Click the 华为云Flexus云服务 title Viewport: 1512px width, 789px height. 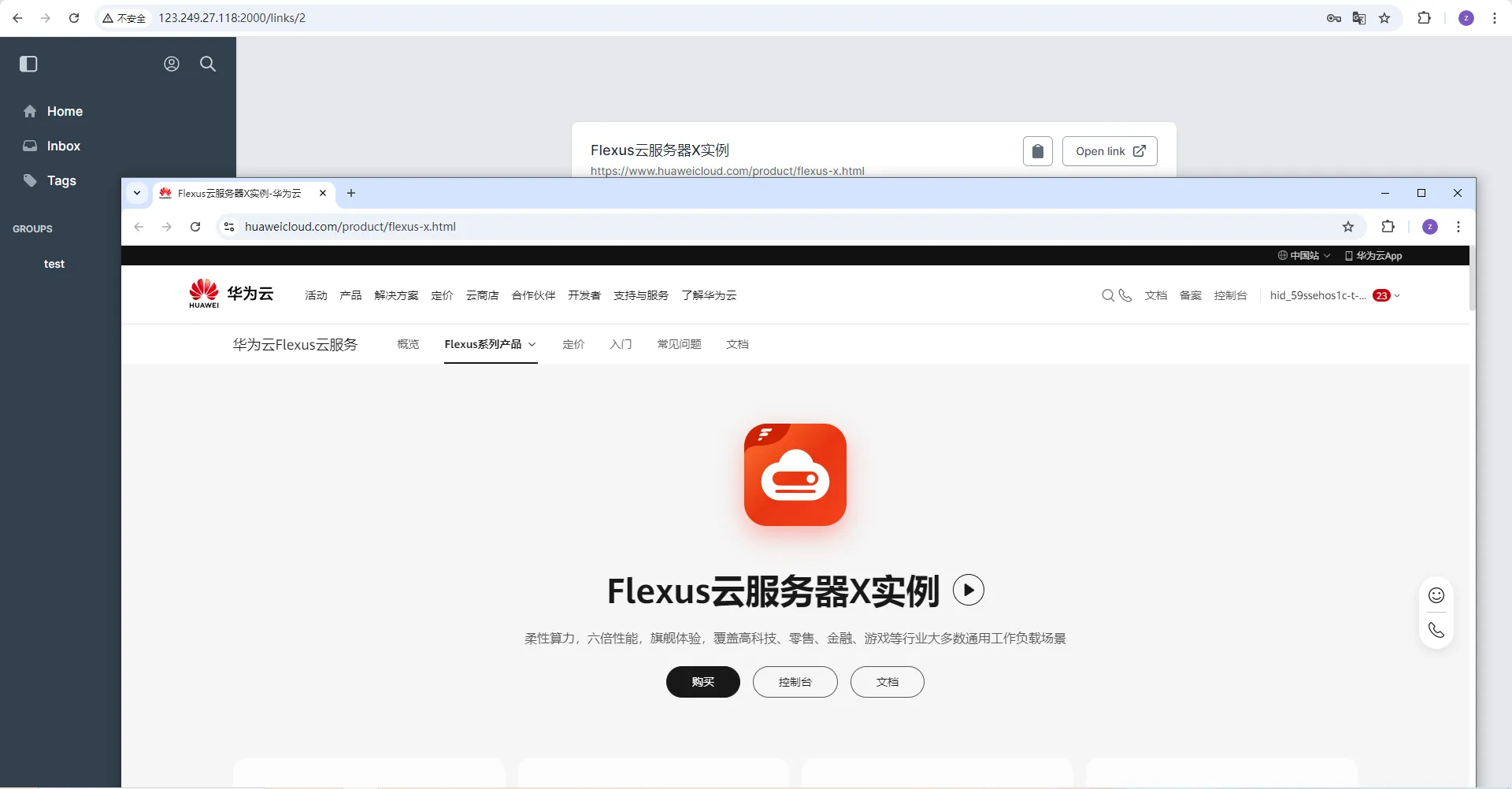(295, 344)
